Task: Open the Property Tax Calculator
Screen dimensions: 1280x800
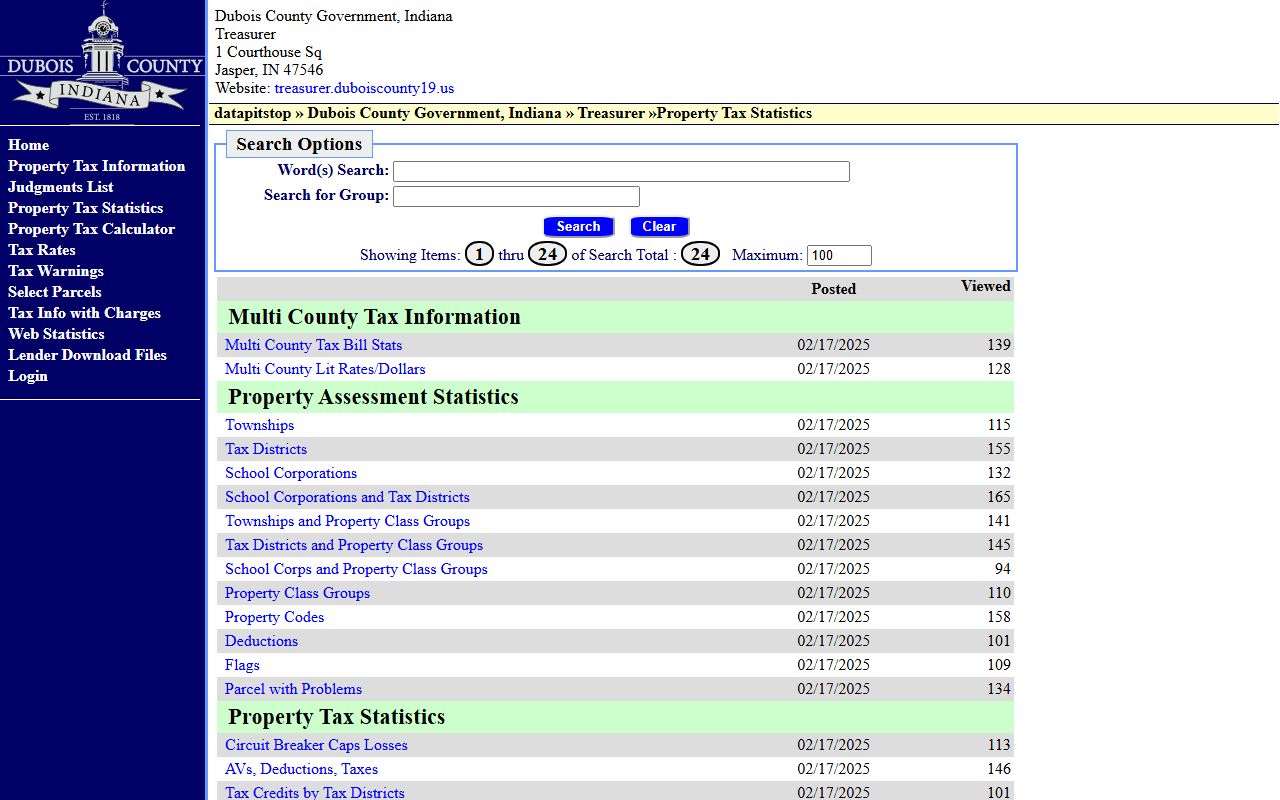Action: (x=91, y=229)
